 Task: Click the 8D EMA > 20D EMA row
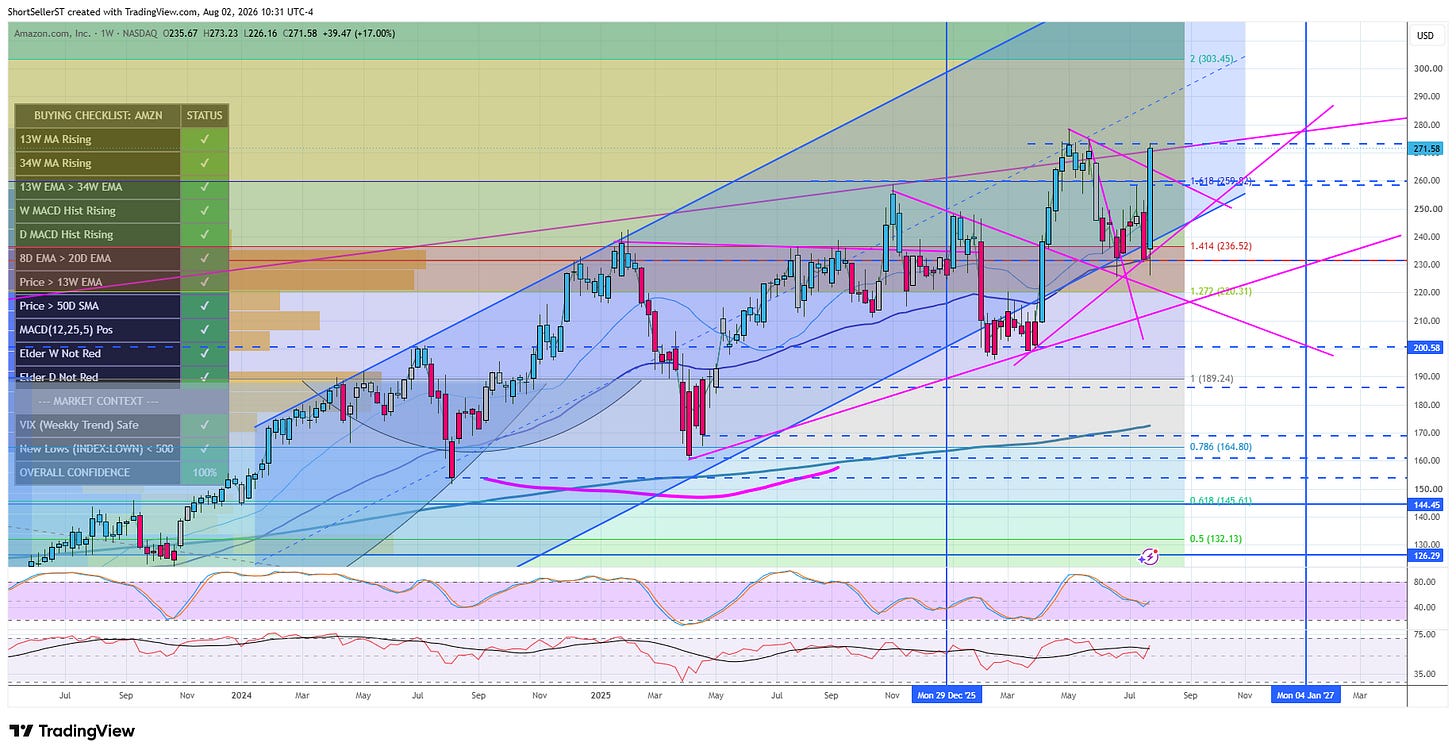[x=121, y=258]
